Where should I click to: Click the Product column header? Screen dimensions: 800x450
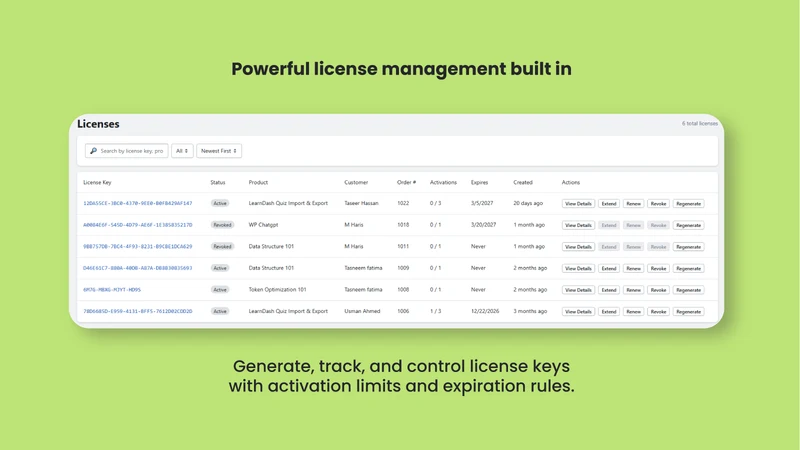coord(258,182)
